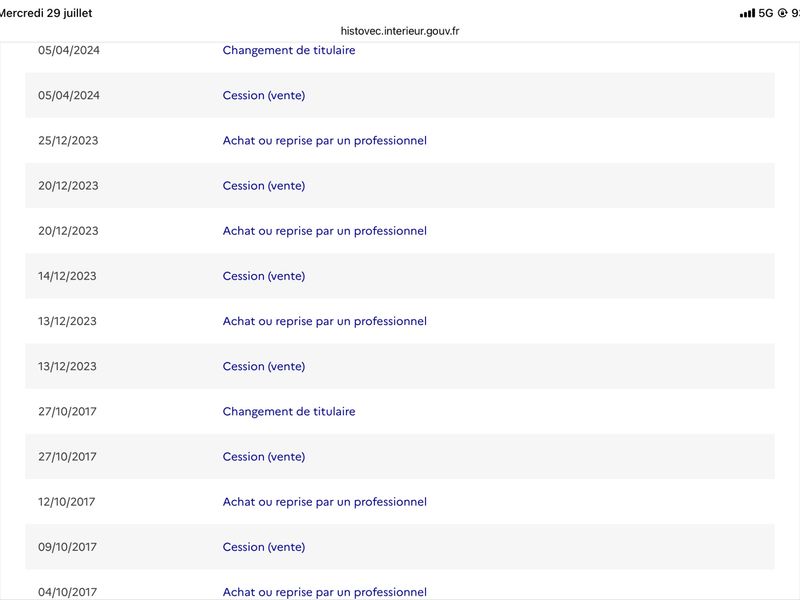800x600 pixels.
Task: Select Achat ou reprise par un professionnel 12/10/2017
Action: pyautogui.click(x=324, y=502)
